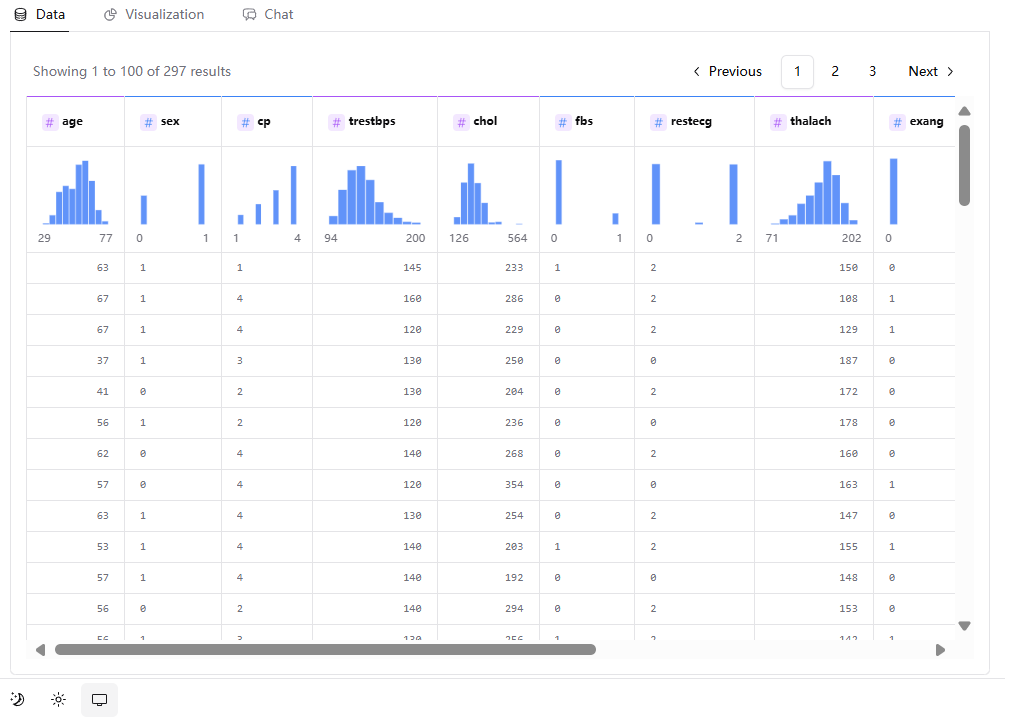Click the hash icon next to sex column
1013x725 pixels.
(x=148, y=122)
